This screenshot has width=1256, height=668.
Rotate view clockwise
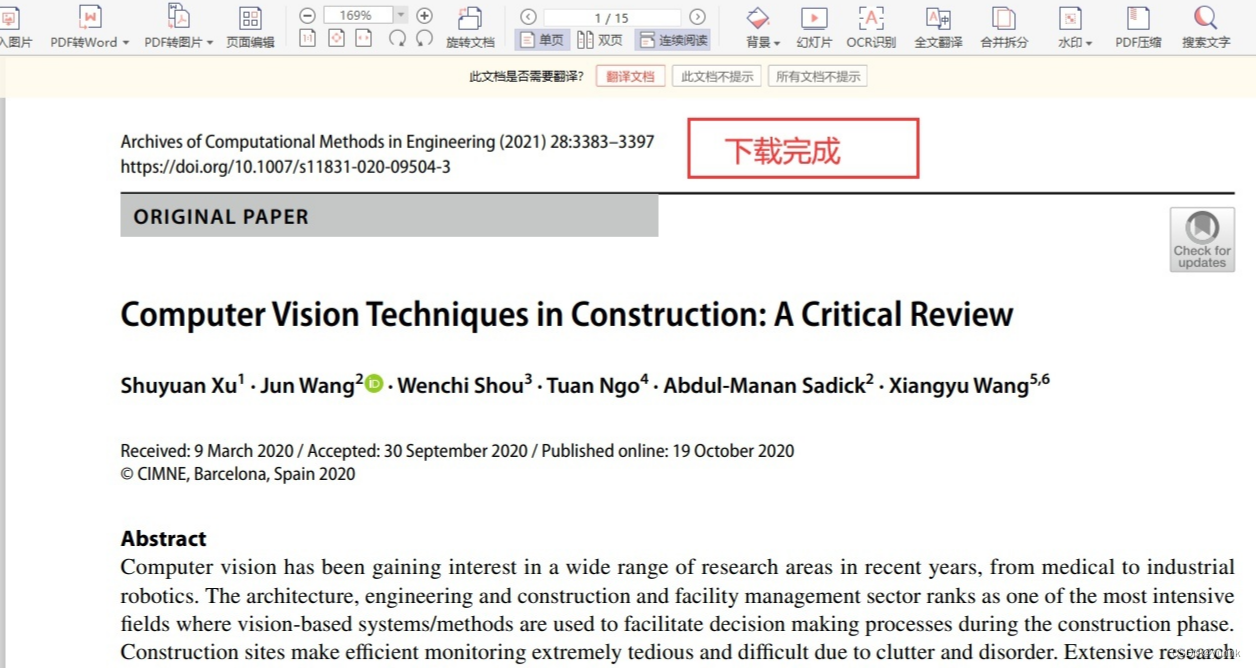click(x=397, y=38)
